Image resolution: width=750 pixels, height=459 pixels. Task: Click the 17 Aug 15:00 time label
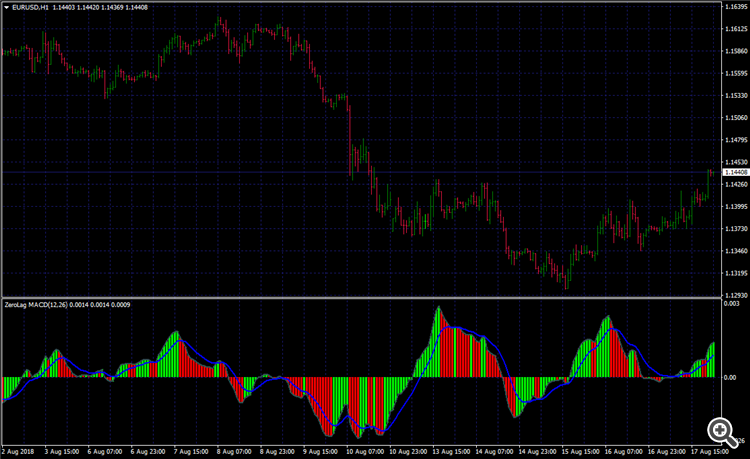[709, 452]
